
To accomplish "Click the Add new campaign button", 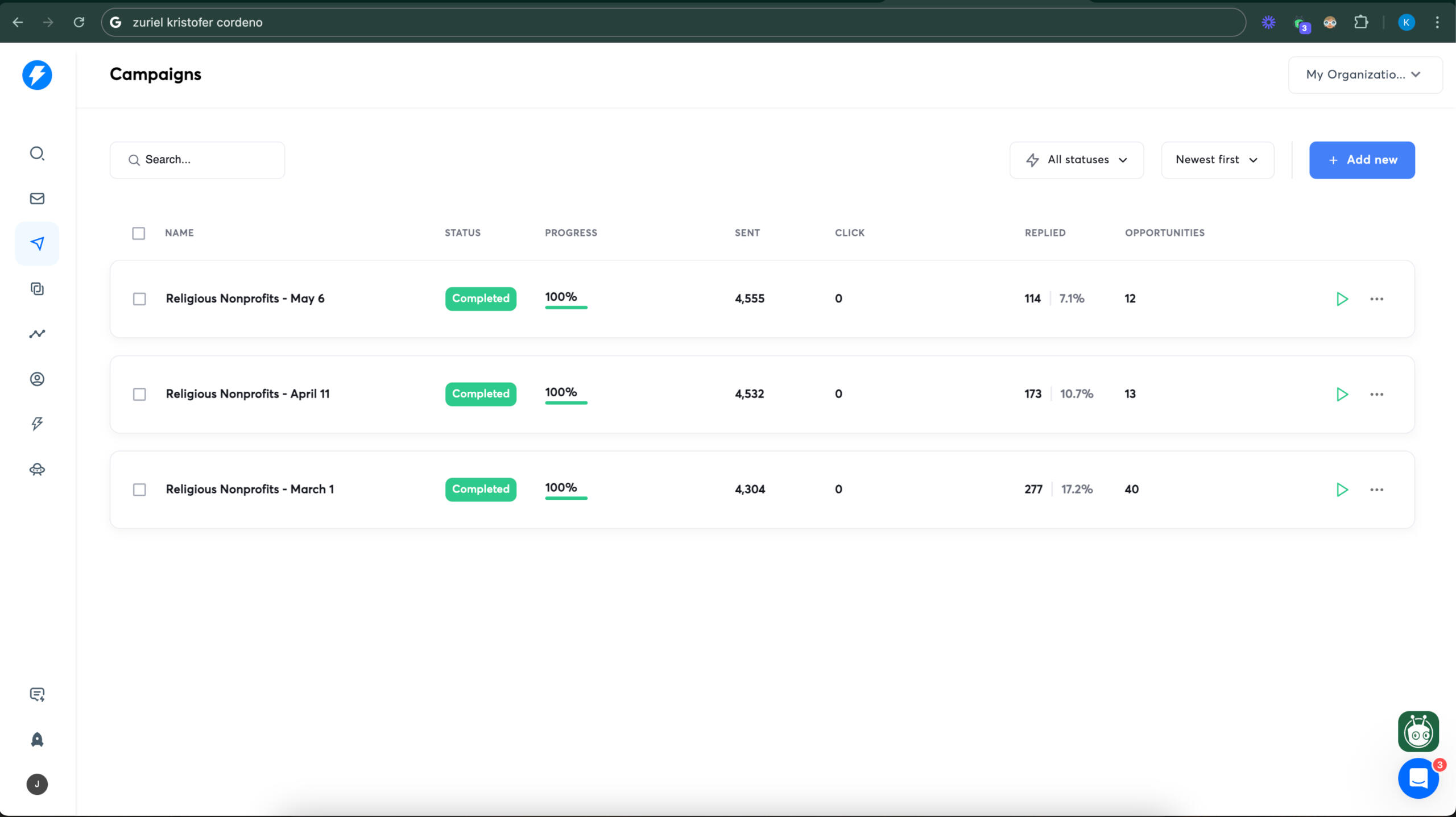I will click(1362, 160).
